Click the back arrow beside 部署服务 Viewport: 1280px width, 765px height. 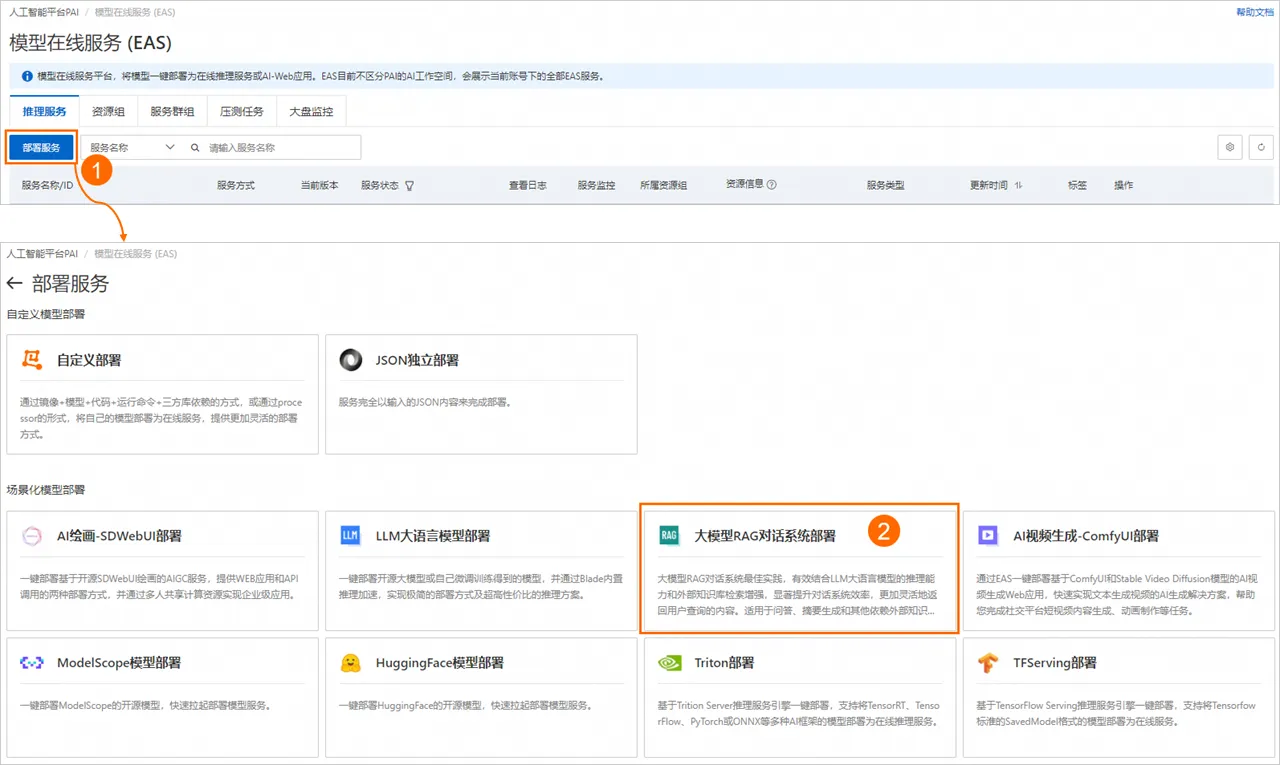click(14, 284)
